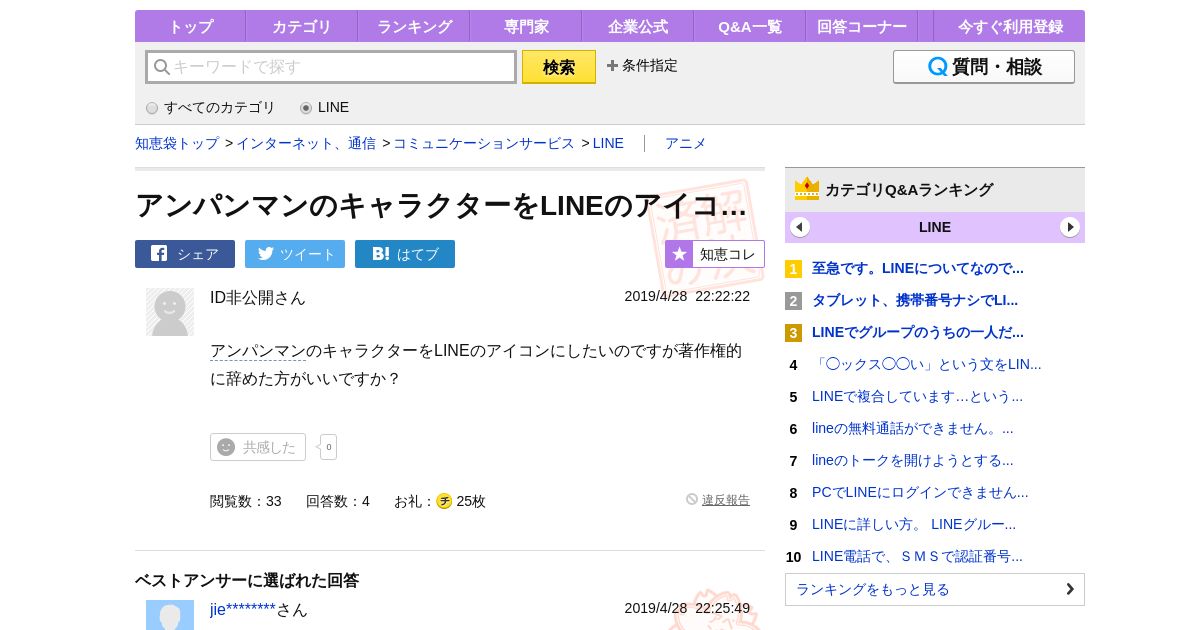Screen dimensions: 1200x630
Task: Open the 専門家 tab
Action: click(x=526, y=27)
